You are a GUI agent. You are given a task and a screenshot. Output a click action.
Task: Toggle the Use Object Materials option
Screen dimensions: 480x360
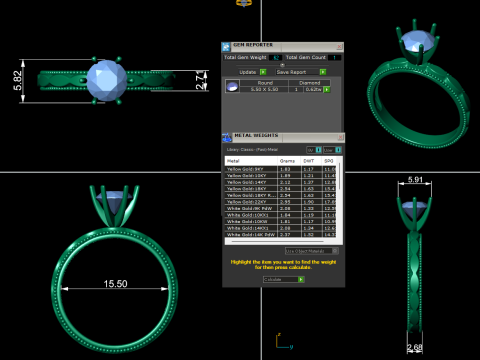click(312, 251)
